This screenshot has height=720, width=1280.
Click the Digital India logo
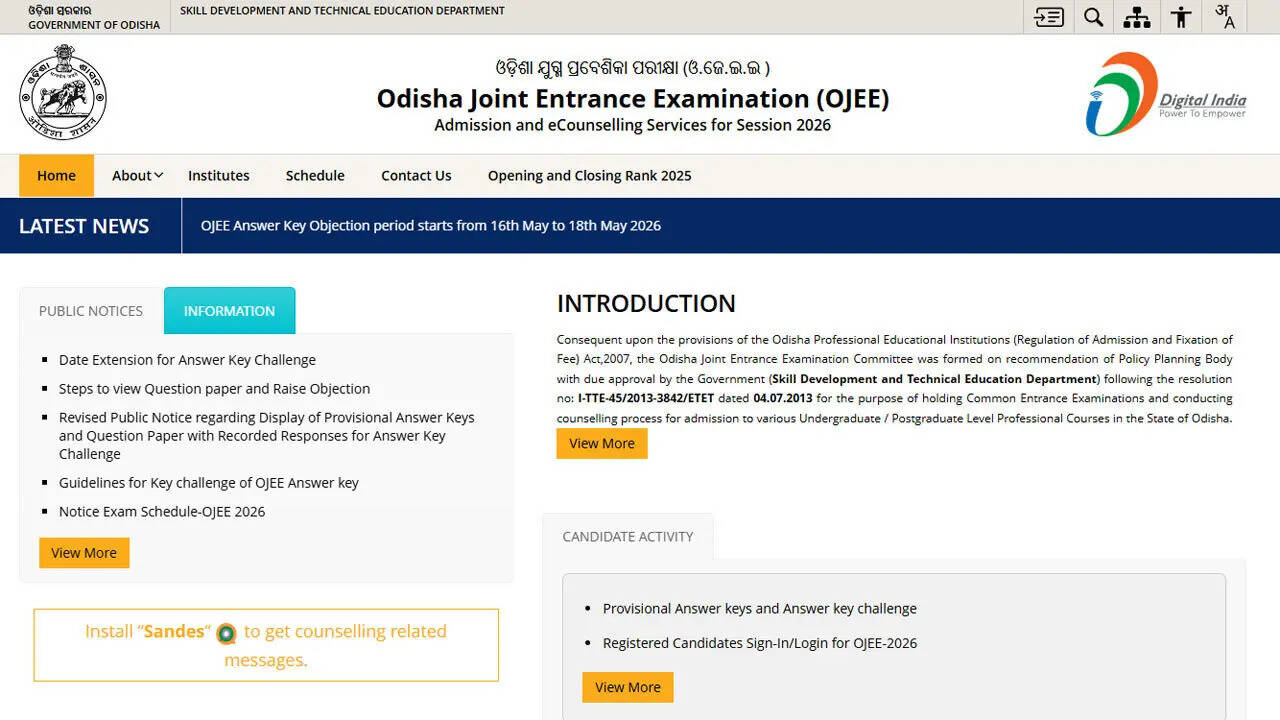[1166, 94]
